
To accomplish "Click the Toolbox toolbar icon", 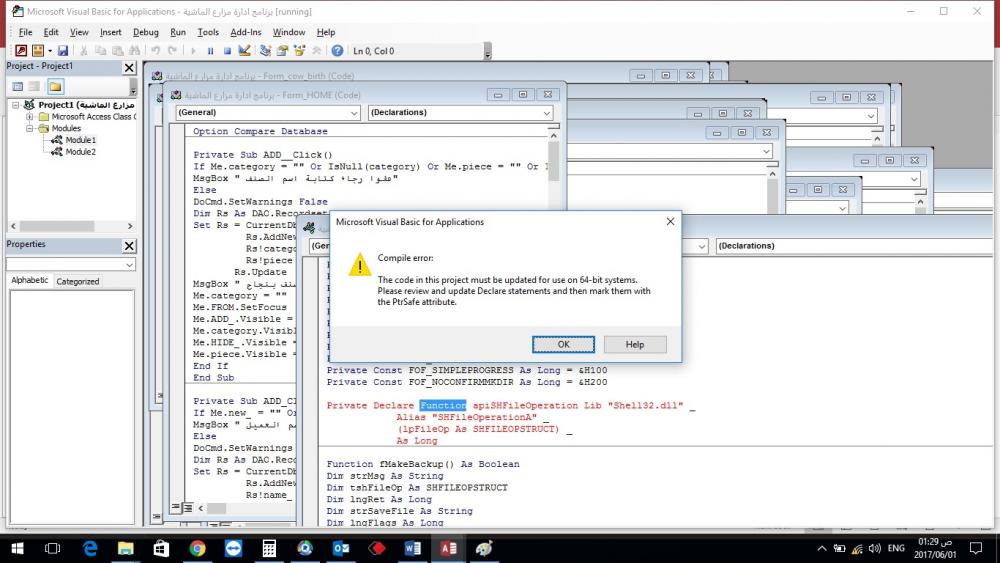I will [316, 50].
